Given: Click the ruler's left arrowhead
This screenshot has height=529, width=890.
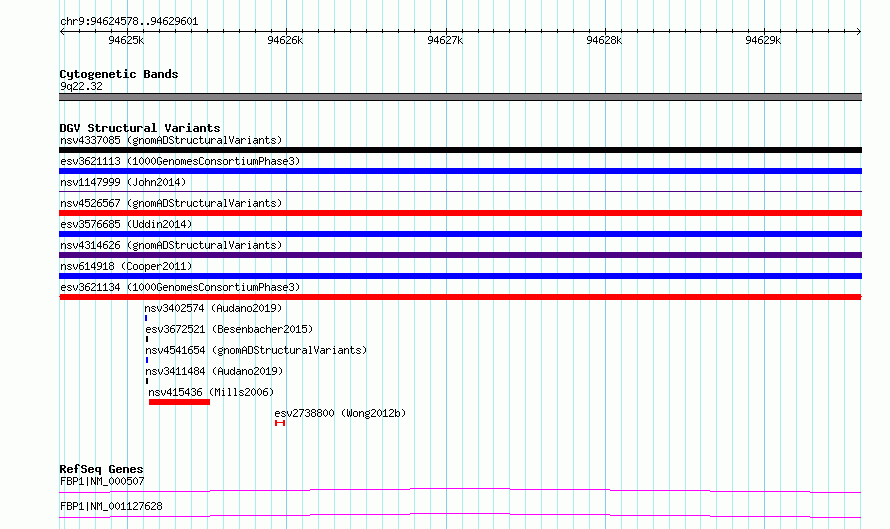Looking at the screenshot, I should pos(62,31).
